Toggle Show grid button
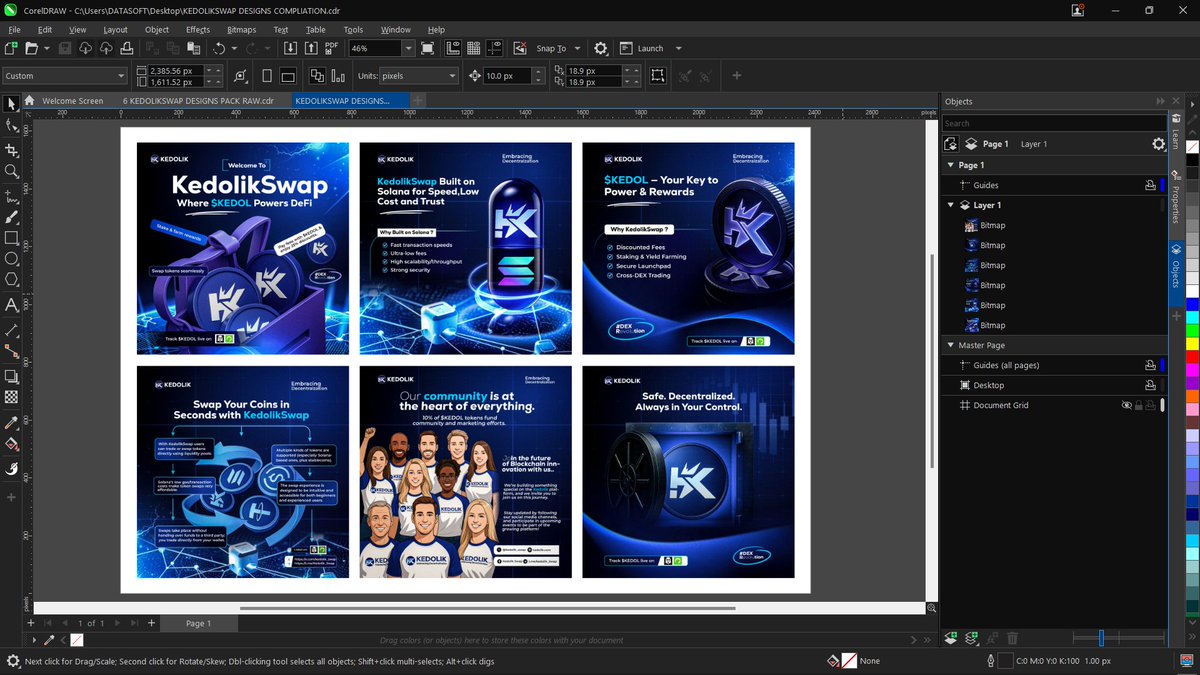Image resolution: width=1200 pixels, height=675 pixels. click(x=472, y=48)
